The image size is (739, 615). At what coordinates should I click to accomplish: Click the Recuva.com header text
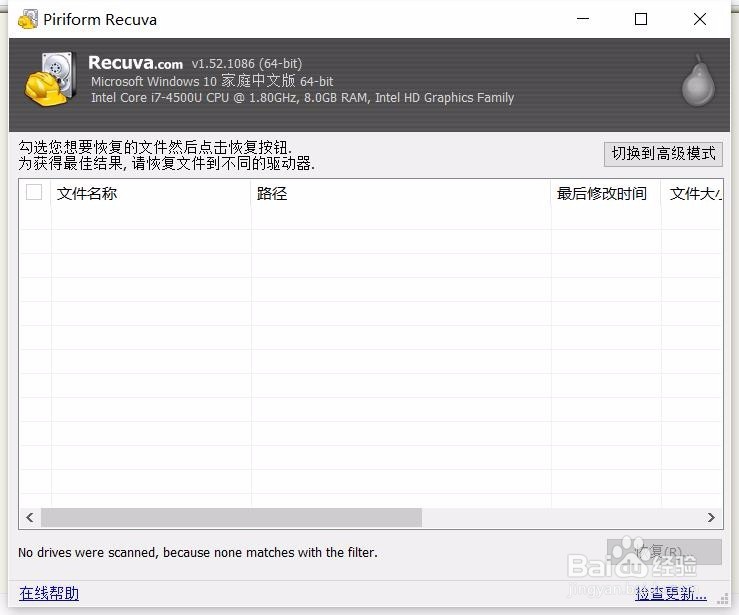136,63
